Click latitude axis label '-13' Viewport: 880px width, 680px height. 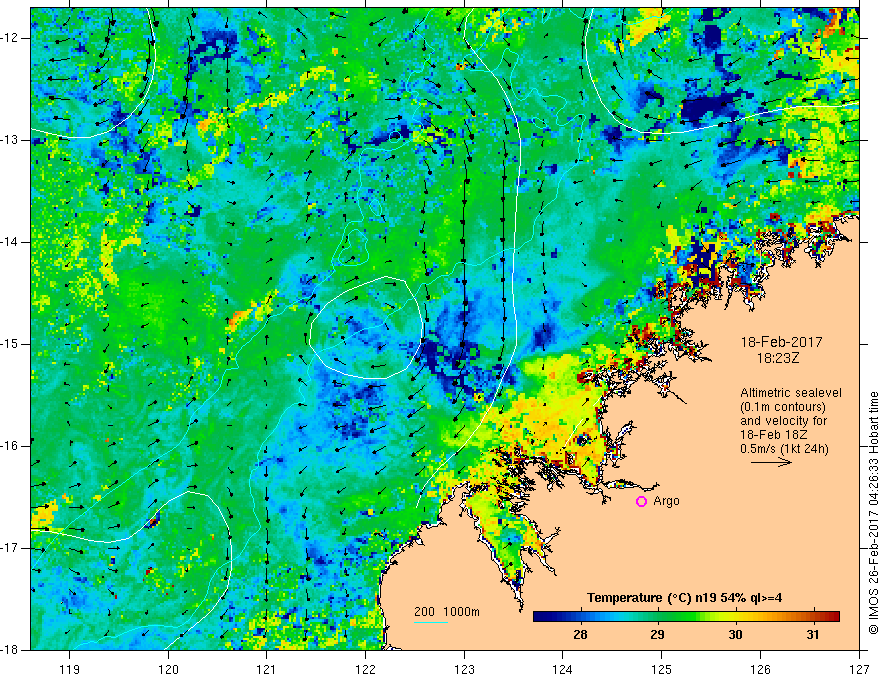point(10,140)
